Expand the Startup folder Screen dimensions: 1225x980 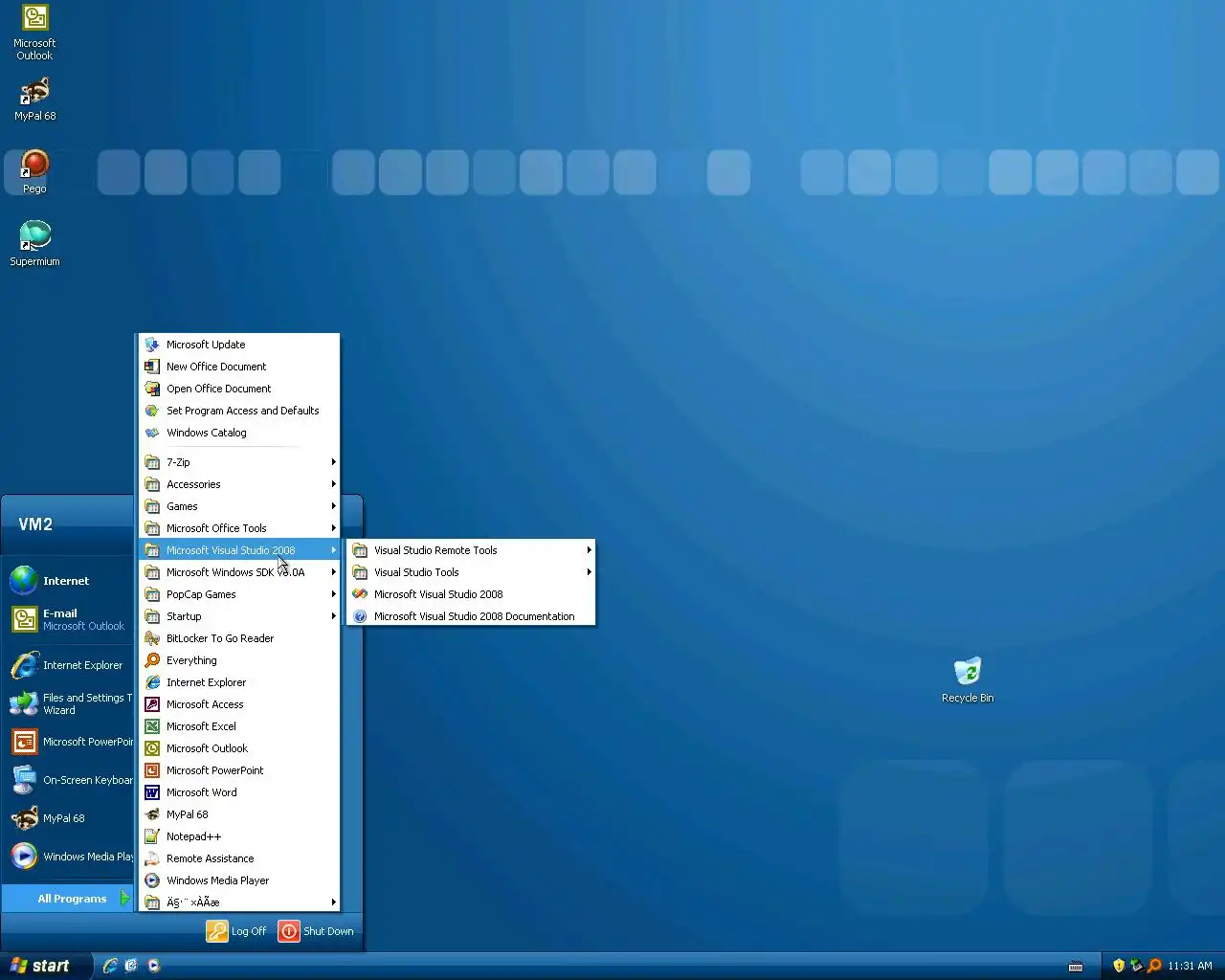239,616
